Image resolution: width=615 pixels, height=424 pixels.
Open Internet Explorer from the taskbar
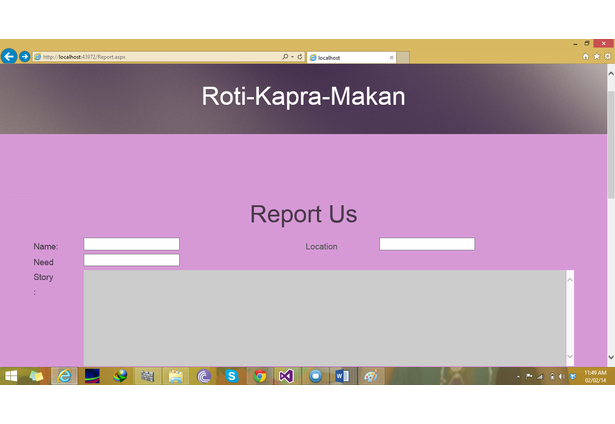click(x=64, y=376)
